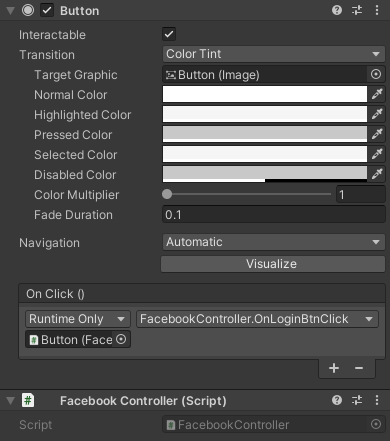Add a new On Click event entry
This screenshot has height=441, width=390.
click(x=334, y=368)
